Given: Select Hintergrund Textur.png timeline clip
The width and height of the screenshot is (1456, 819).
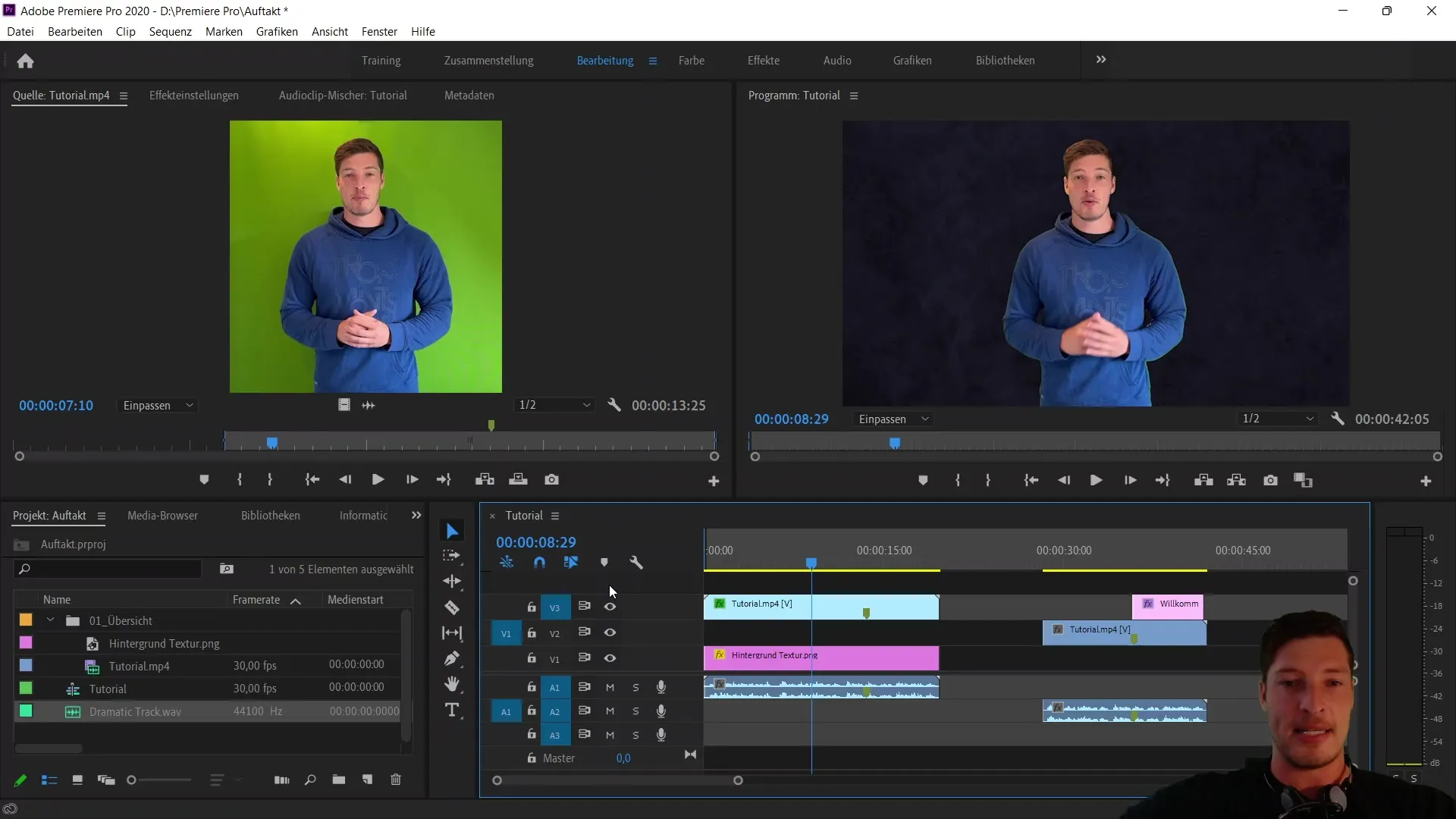Looking at the screenshot, I should click(x=821, y=657).
